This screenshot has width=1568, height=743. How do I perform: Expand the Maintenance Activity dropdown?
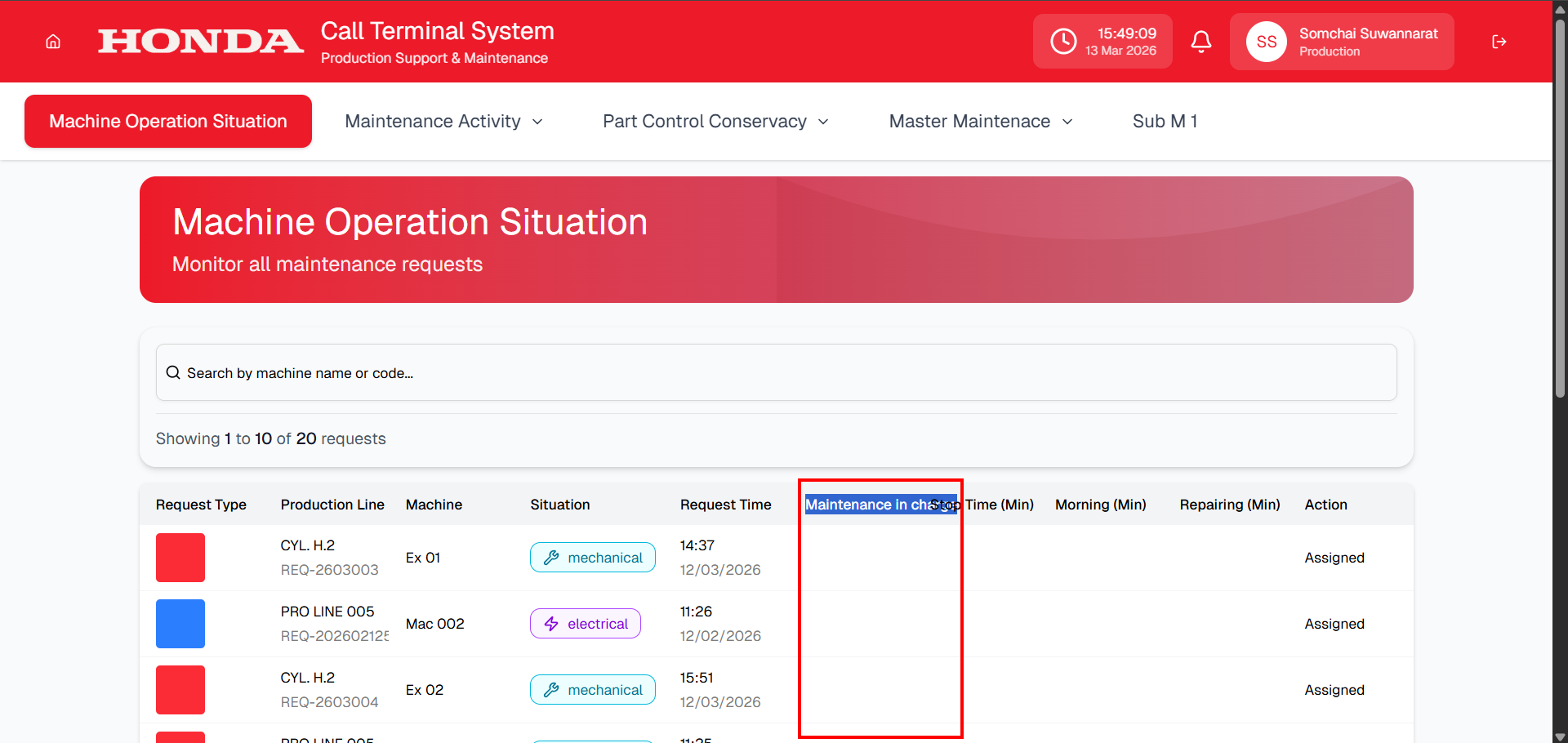click(443, 122)
